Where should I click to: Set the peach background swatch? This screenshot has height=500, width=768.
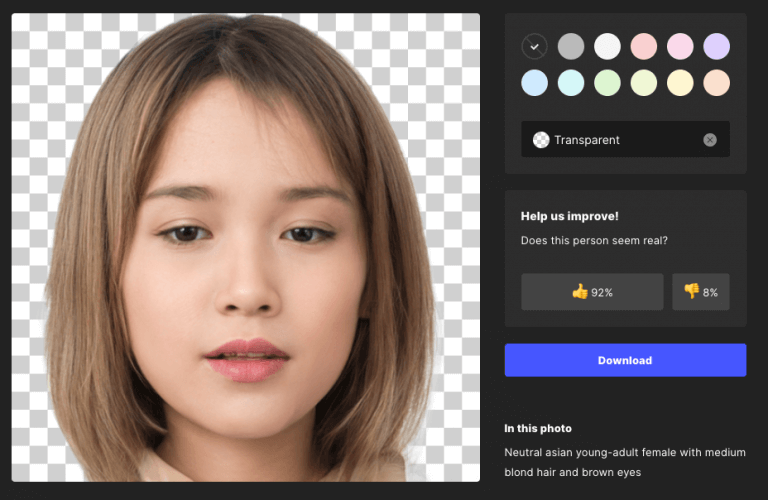[x=717, y=83]
